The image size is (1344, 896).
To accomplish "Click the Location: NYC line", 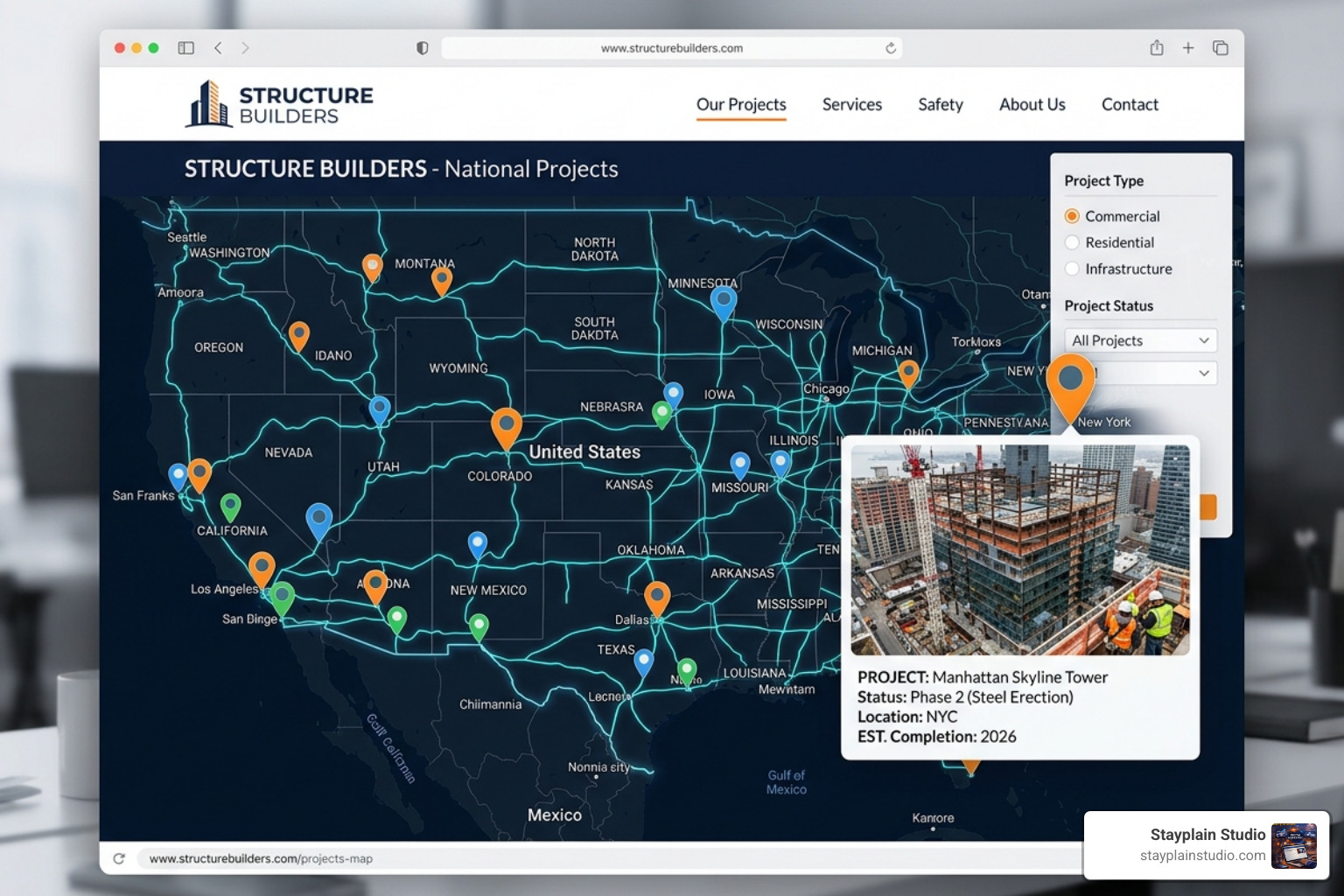I will pyautogui.click(x=907, y=717).
